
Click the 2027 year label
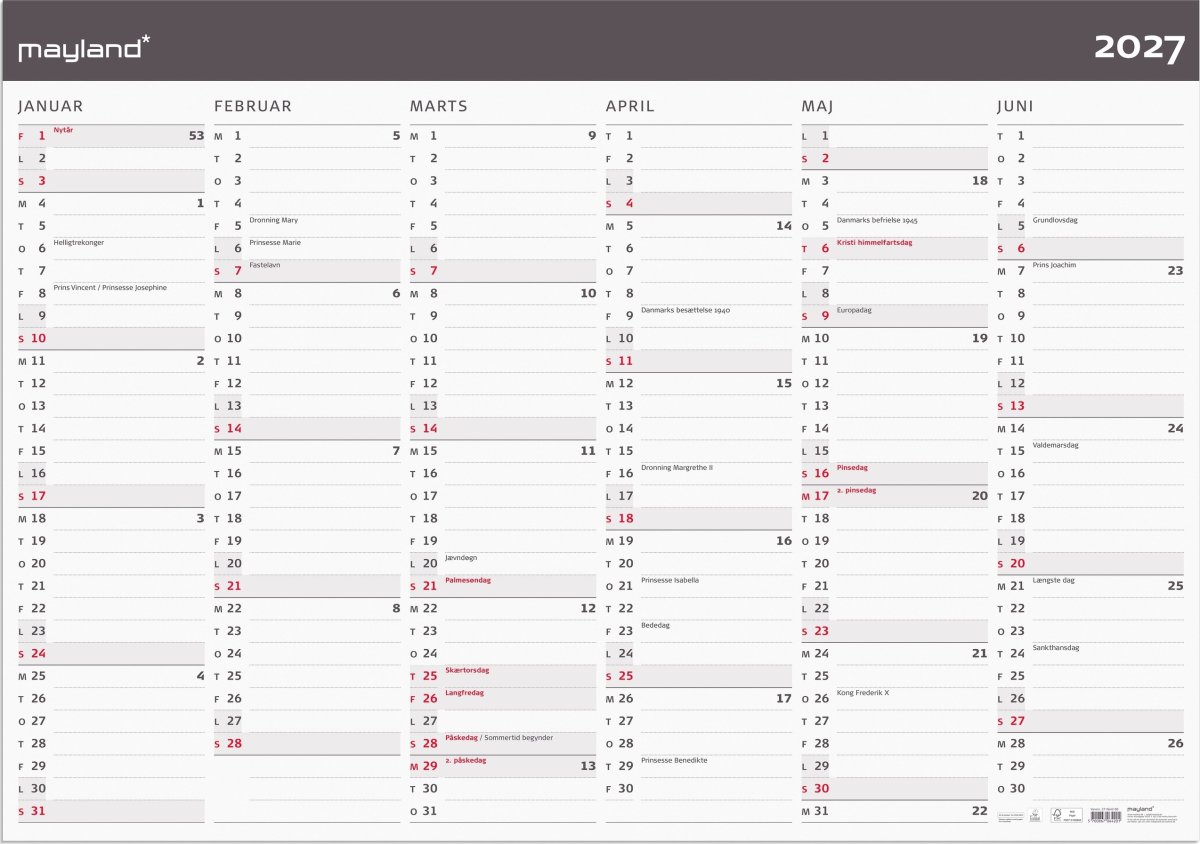(x=1139, y=47)
